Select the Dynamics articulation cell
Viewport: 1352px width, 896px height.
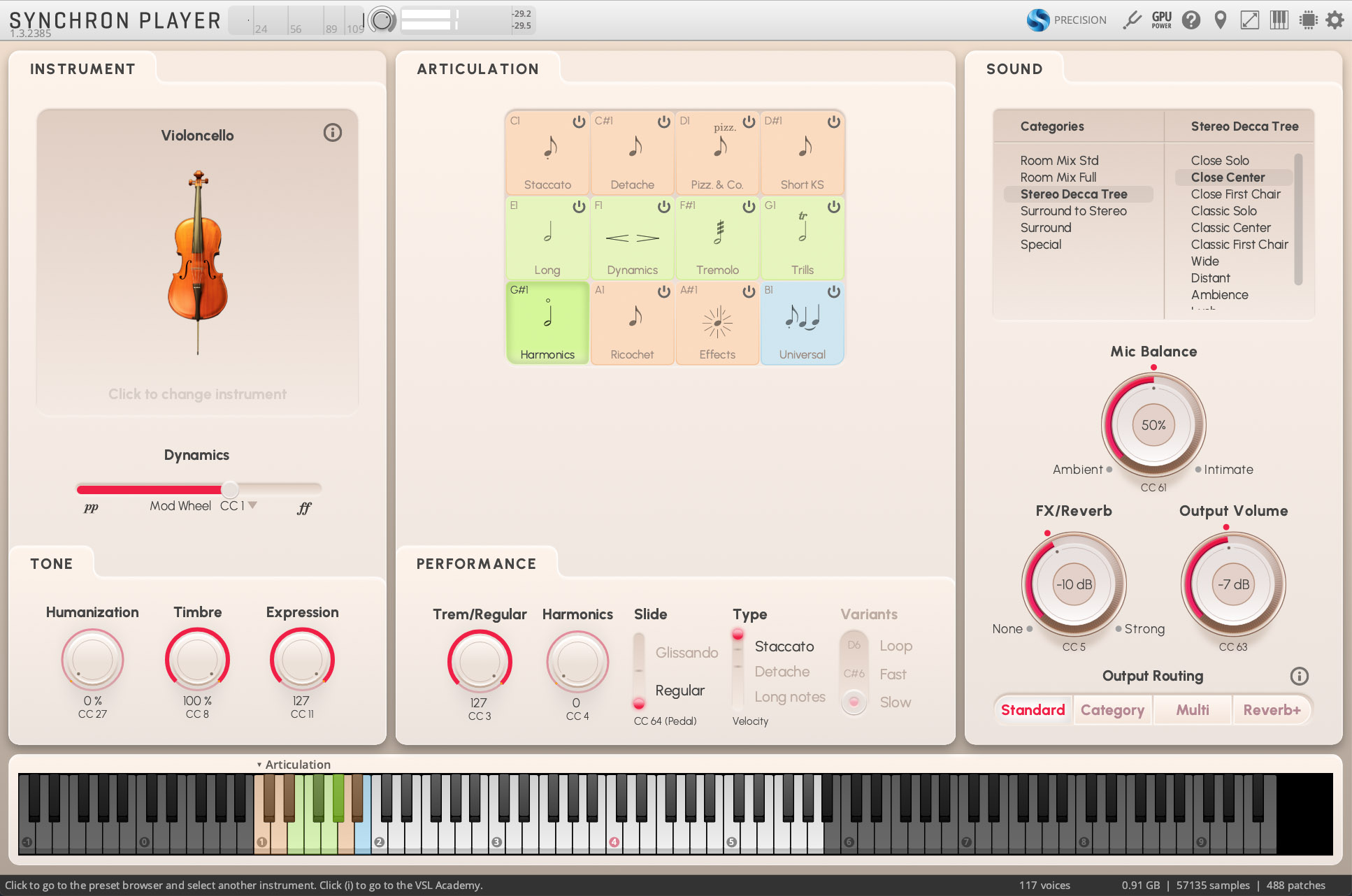click(x=633, y=238)
